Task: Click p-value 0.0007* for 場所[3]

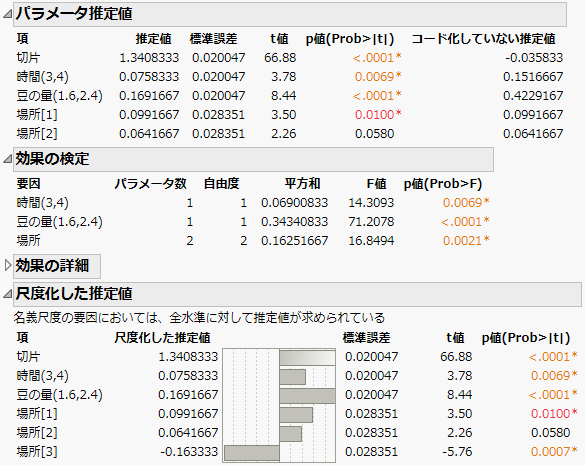Action: pyautogui.click(x=554, y=452)
